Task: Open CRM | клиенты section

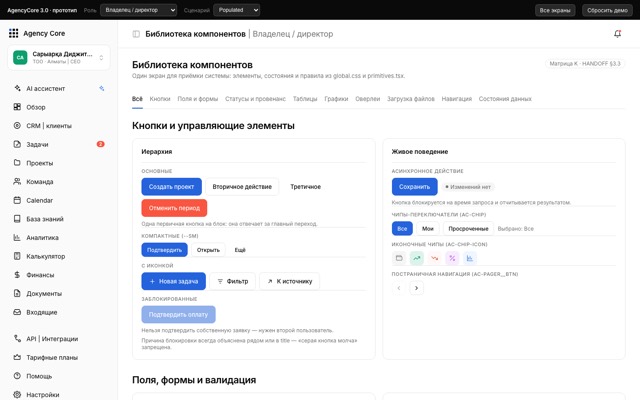Action: 58,126
